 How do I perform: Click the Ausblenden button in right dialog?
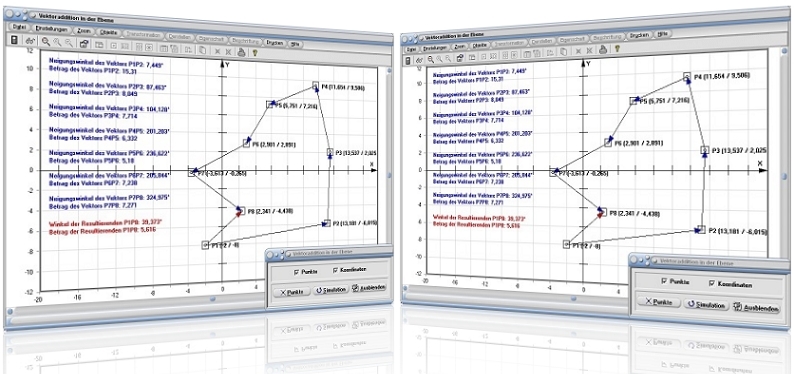coord(756,308)
